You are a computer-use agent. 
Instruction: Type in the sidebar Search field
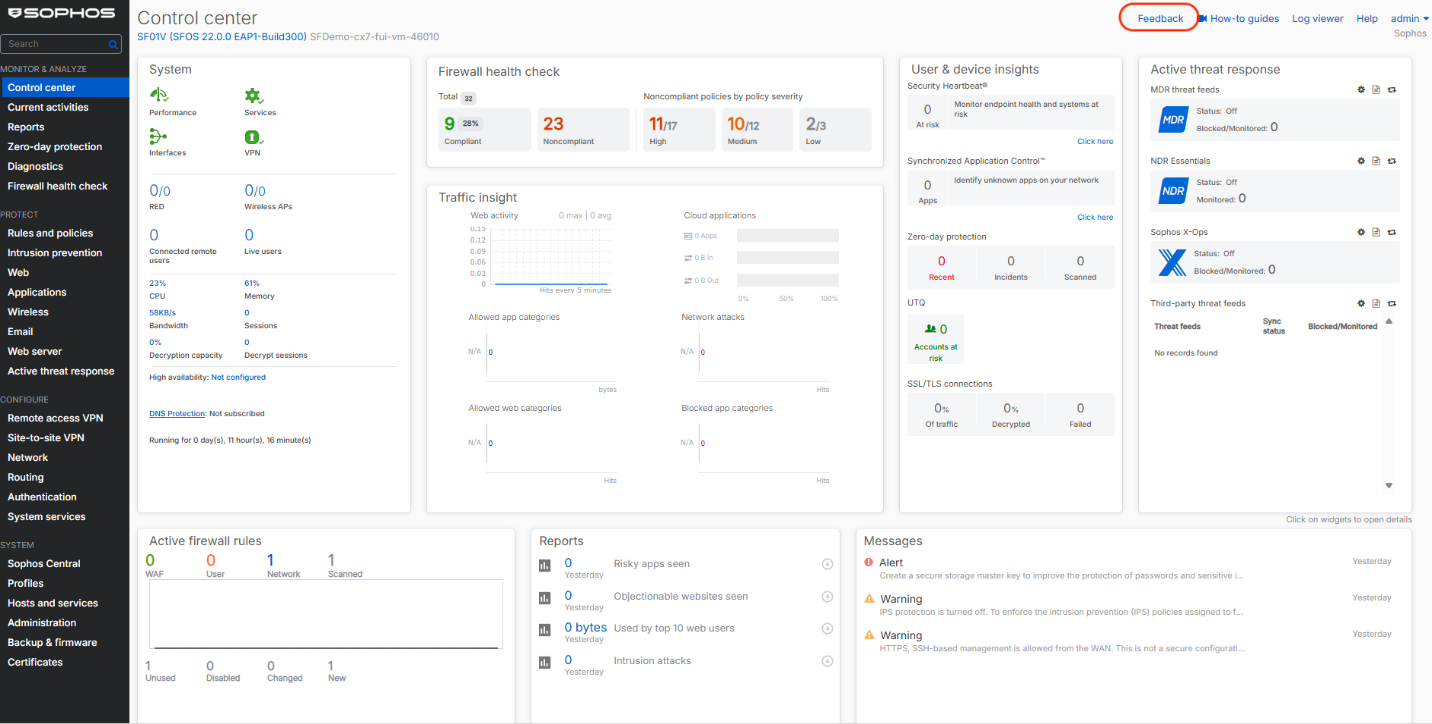click(55, 44)
